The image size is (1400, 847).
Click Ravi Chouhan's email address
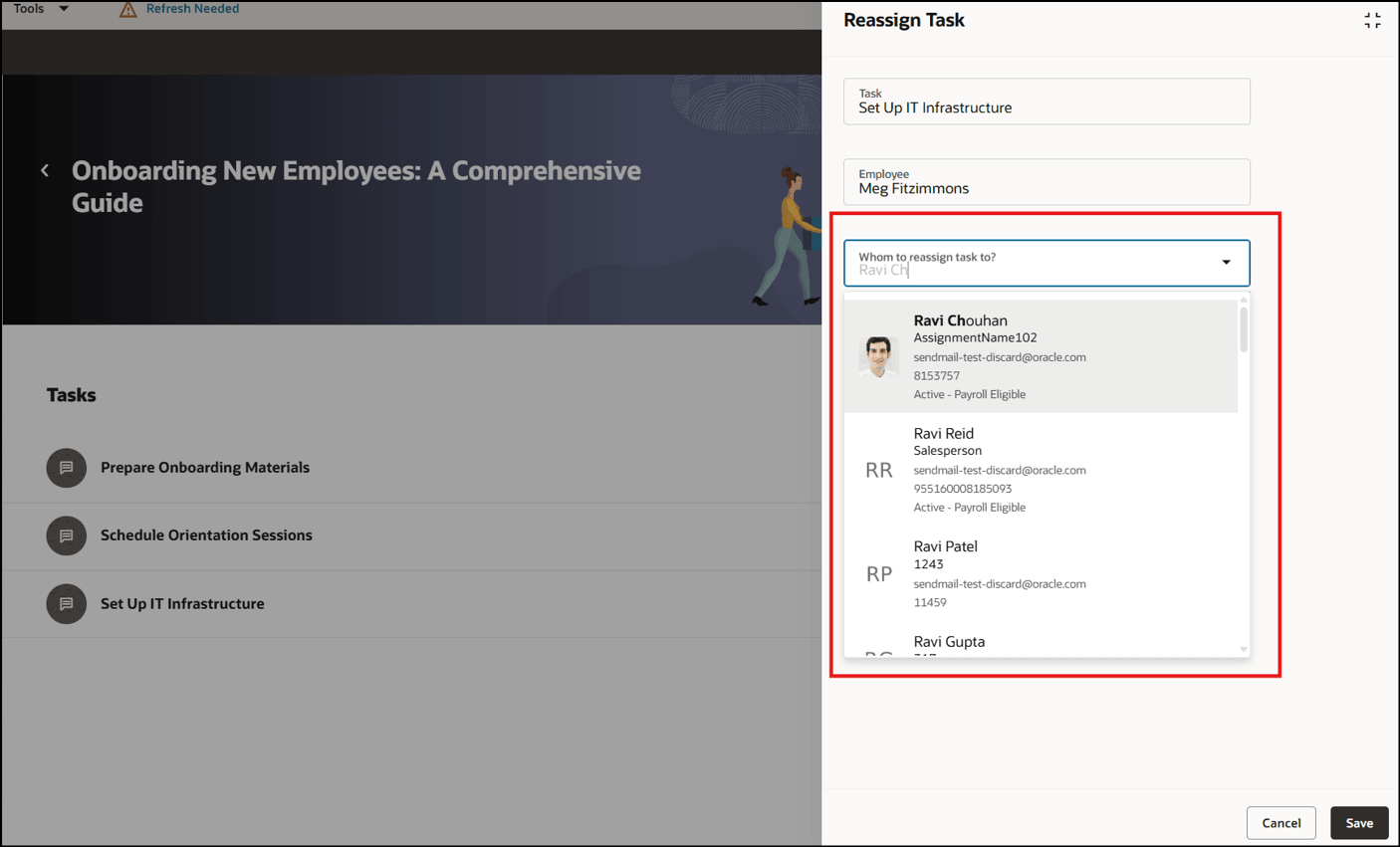tap(1000, 357)
